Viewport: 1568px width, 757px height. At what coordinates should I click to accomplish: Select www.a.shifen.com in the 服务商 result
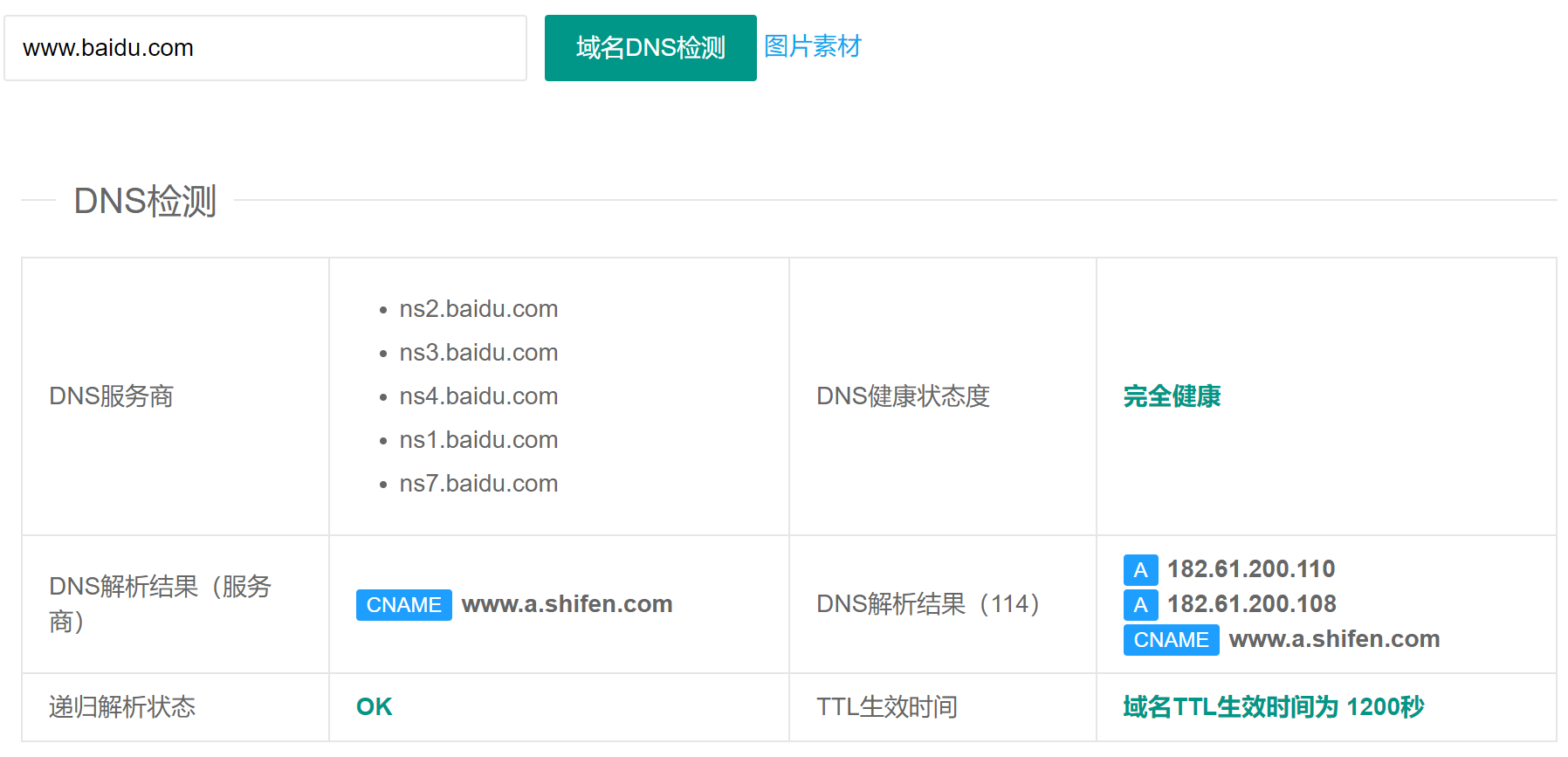[567, 604]
